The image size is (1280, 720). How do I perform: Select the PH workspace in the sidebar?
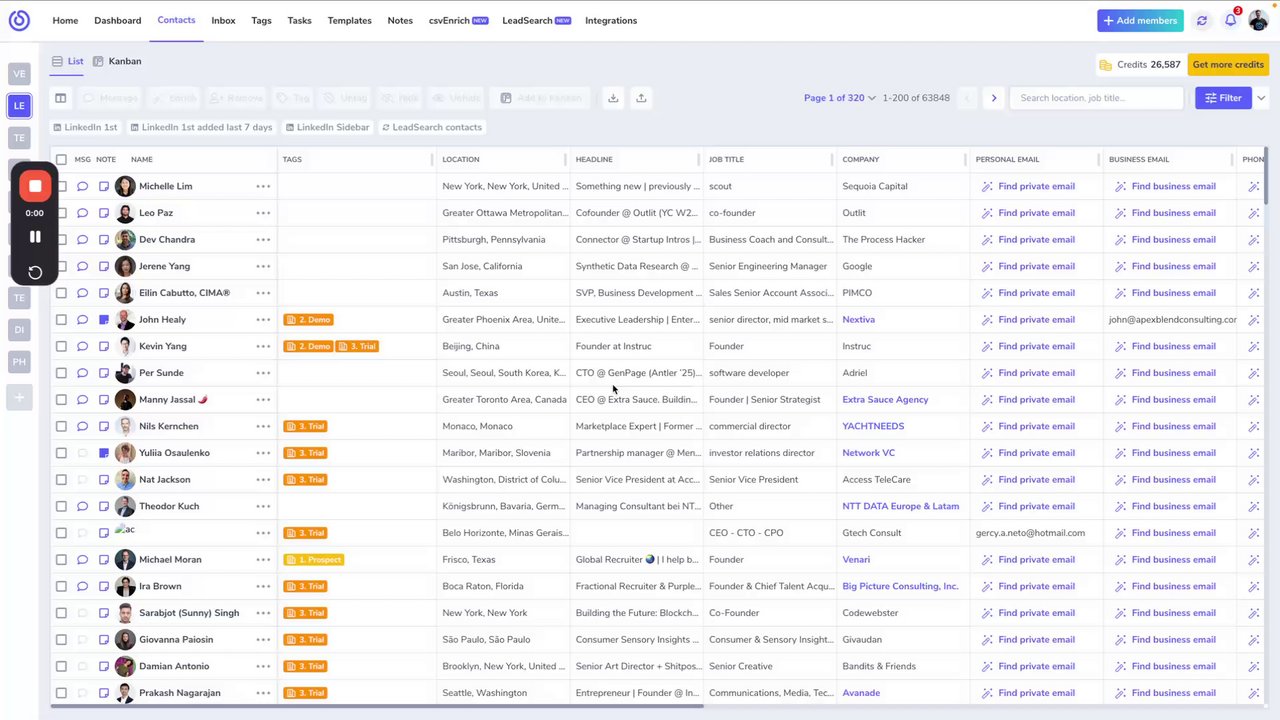[19, 361]
